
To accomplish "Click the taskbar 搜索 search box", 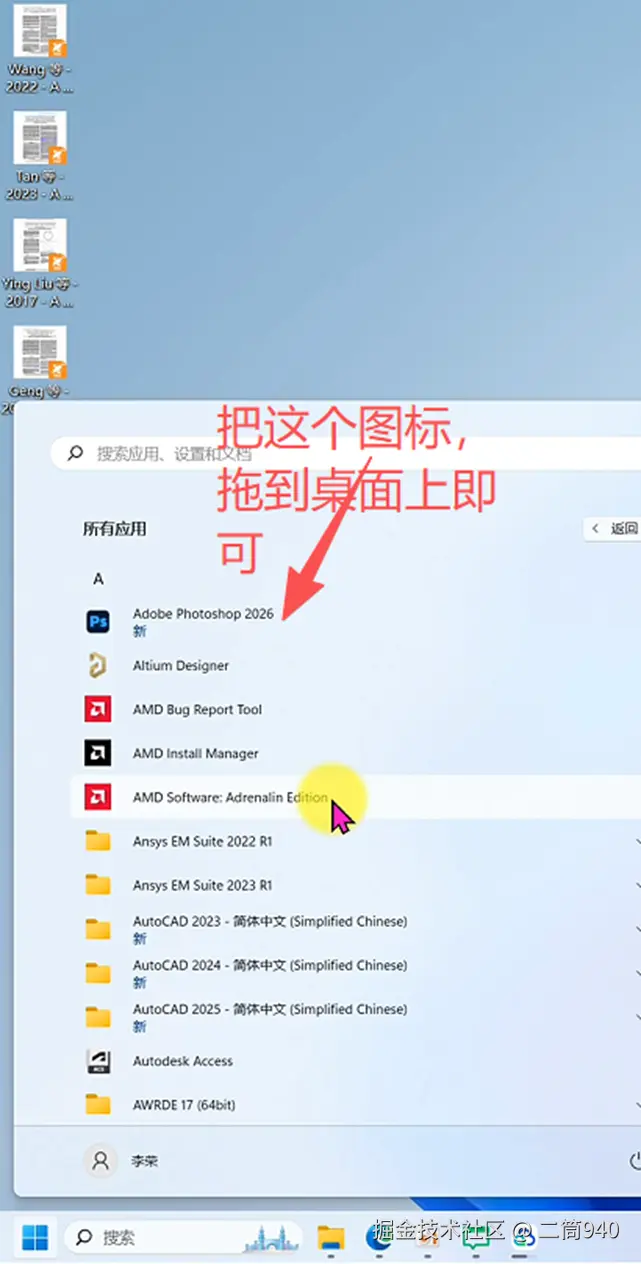I will pos(183,1238).
